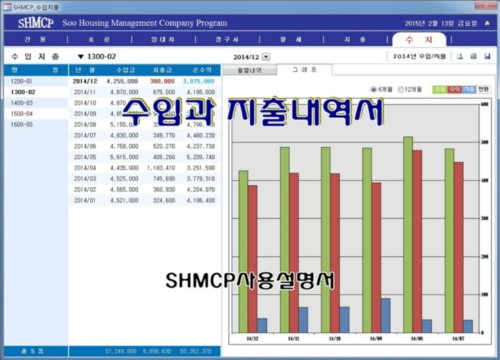Click the 14/12 label on chart axis
Viewport: 500px width, 360px height.
click(x=252, y=339)
